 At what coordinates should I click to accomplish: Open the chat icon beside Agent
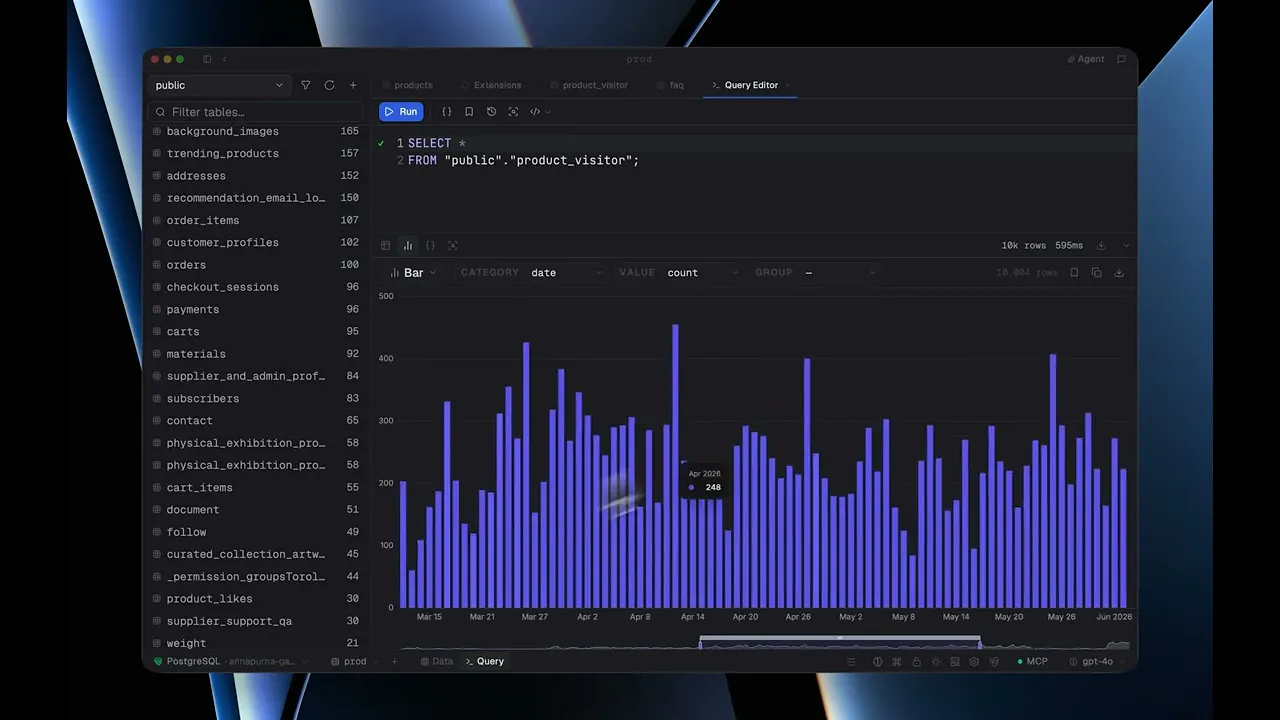pos(1121,59)
